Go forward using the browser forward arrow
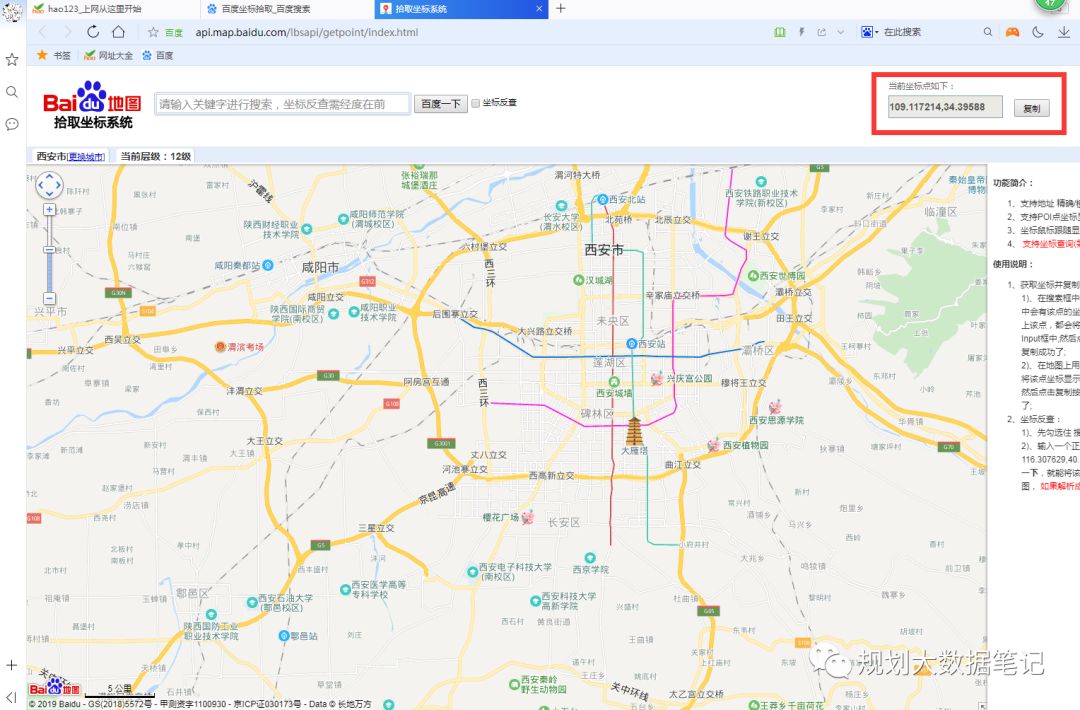 (x=68, y=32)
